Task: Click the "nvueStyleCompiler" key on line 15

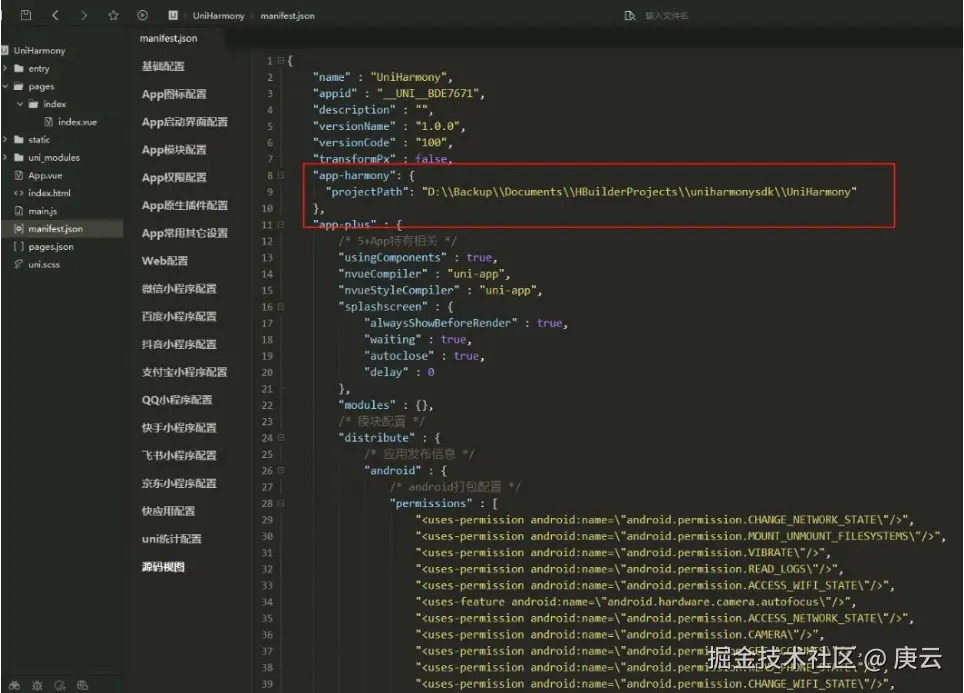Action: point(399,290)
